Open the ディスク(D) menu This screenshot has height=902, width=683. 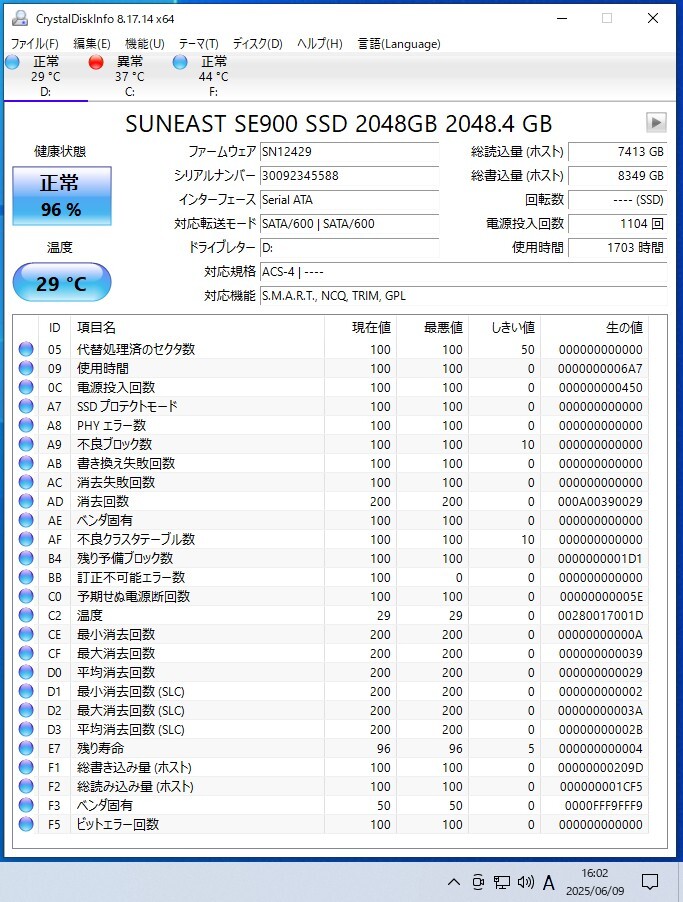tap(258, 44)
